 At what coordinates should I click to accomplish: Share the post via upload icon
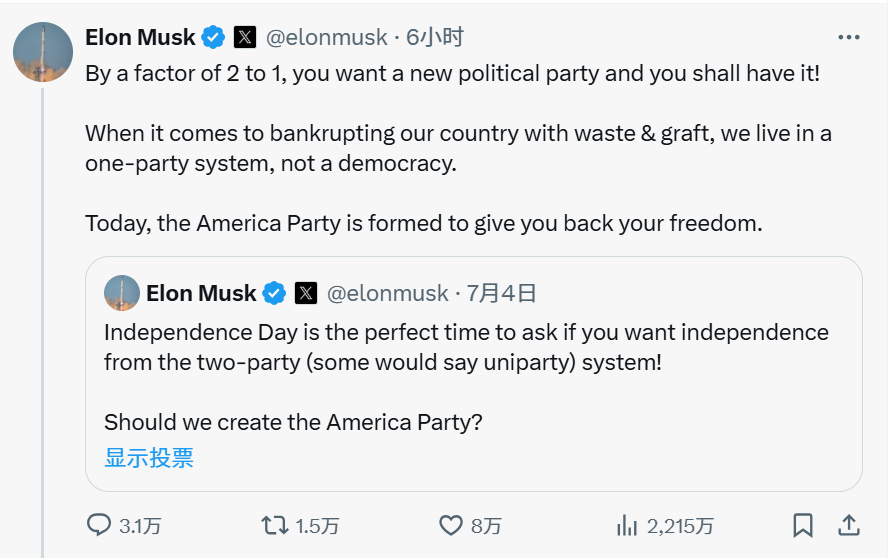pyautogui.click(x=848, y=525)
